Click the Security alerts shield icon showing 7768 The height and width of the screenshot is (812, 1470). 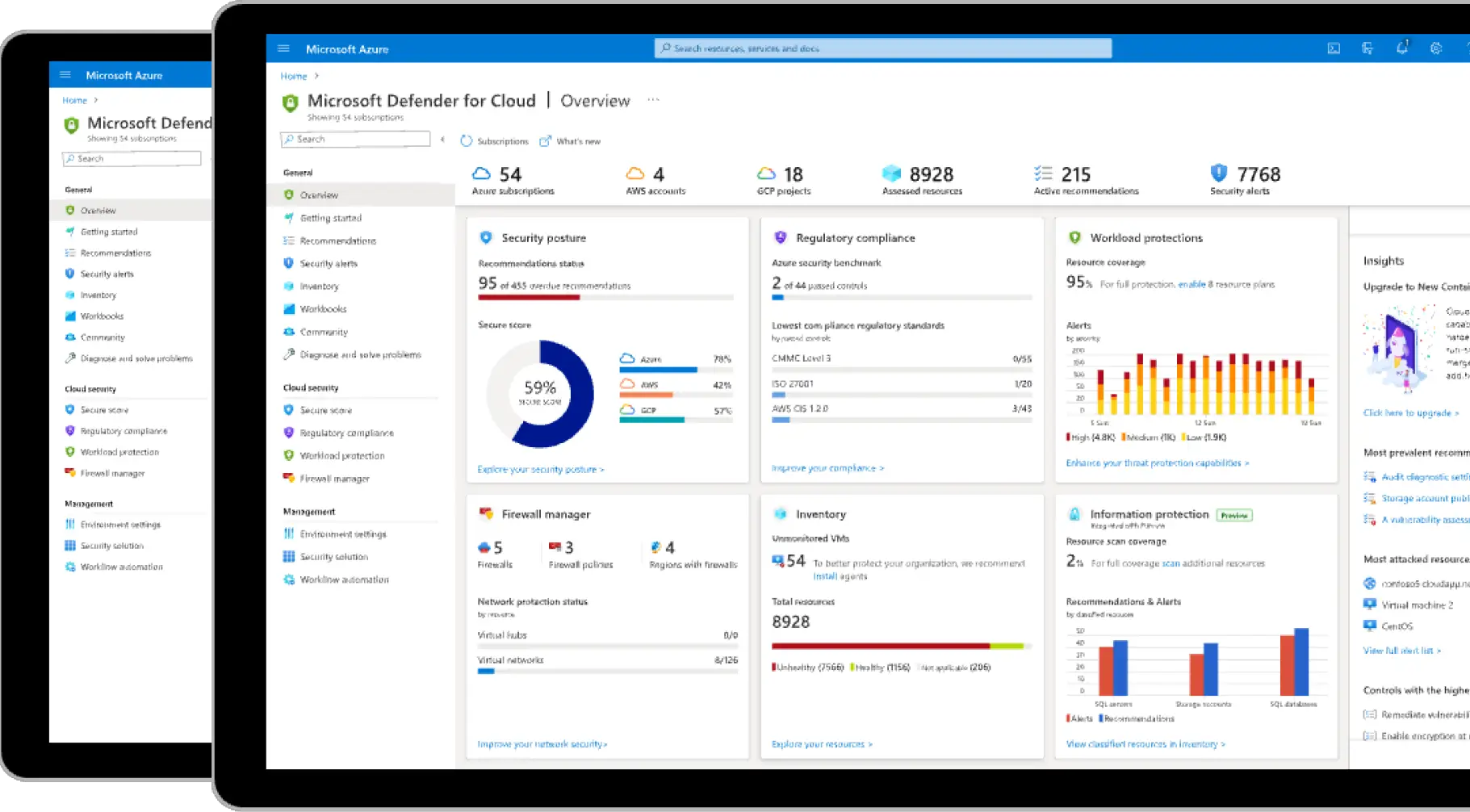1219,173
